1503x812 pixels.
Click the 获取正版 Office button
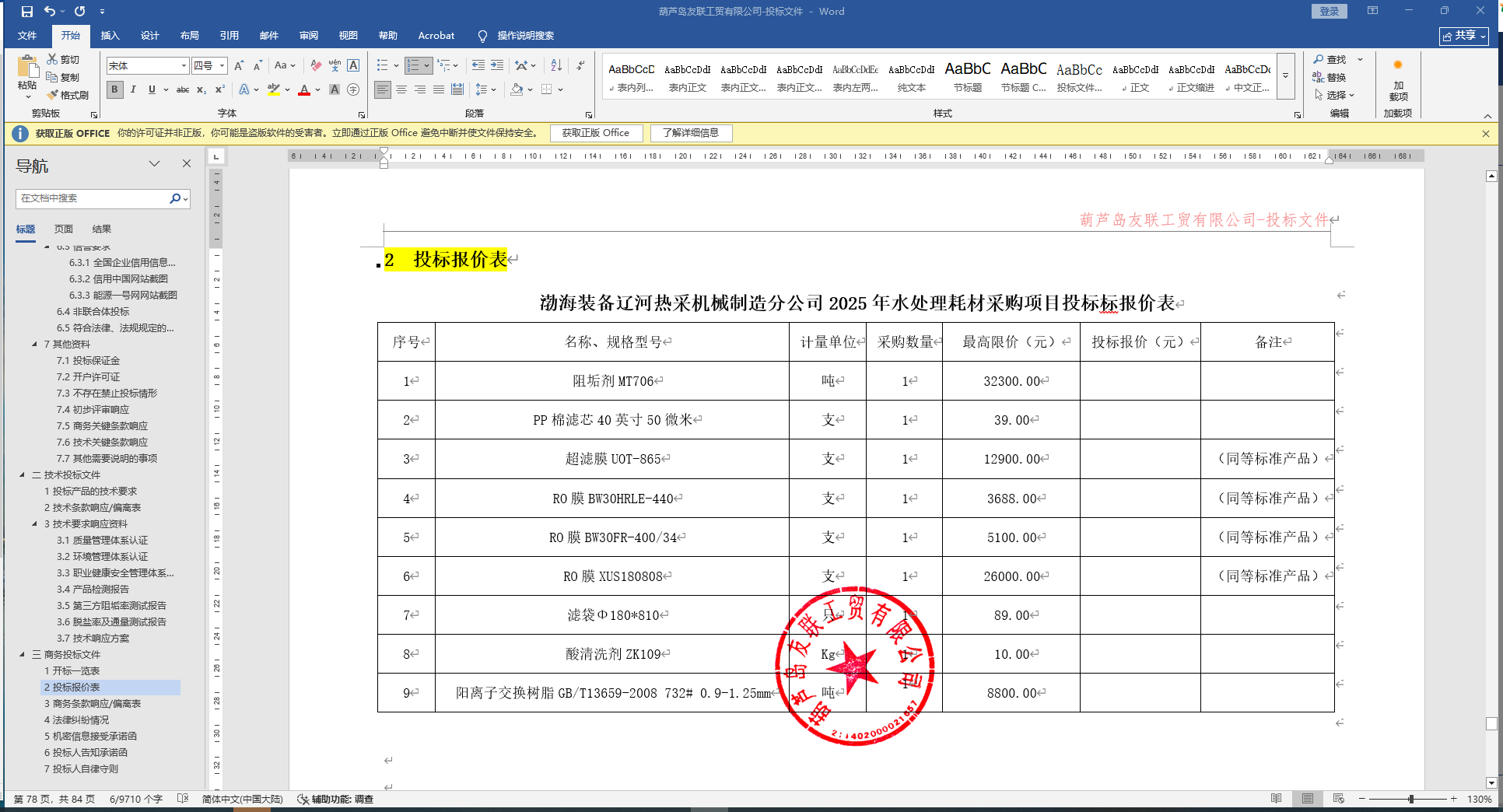[x=596, y=133]
